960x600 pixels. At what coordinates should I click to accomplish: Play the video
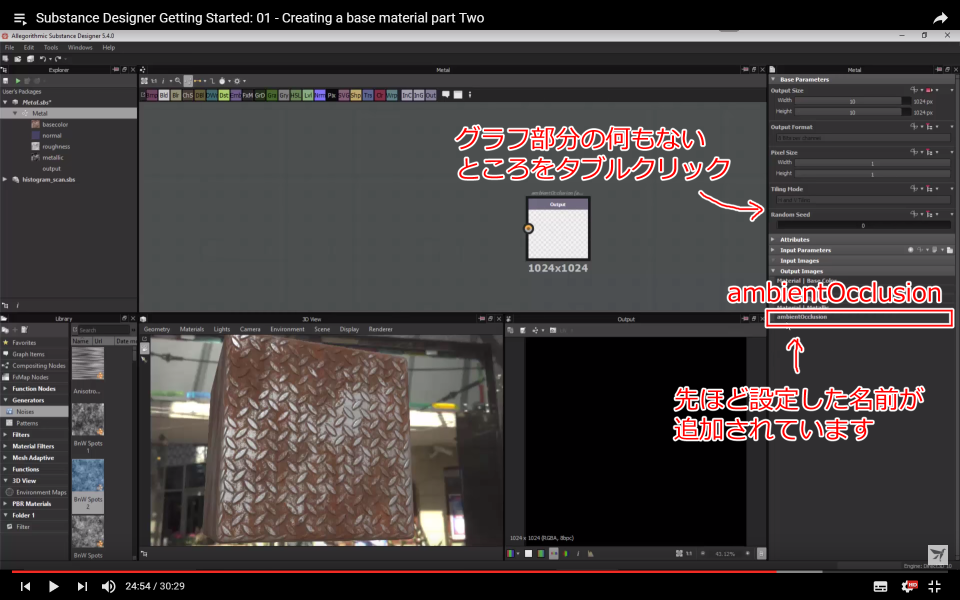pos(53,587)
